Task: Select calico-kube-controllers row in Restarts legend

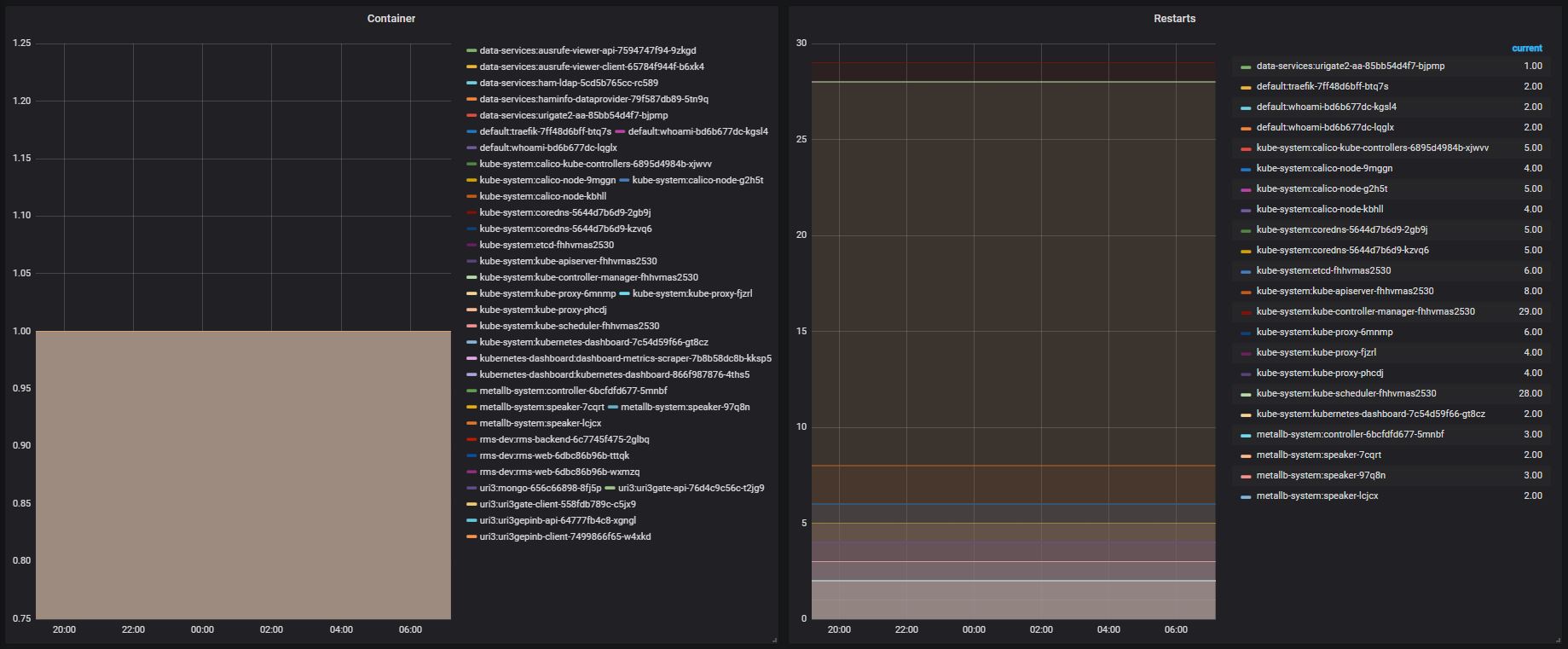Action: coord(1392,148)
